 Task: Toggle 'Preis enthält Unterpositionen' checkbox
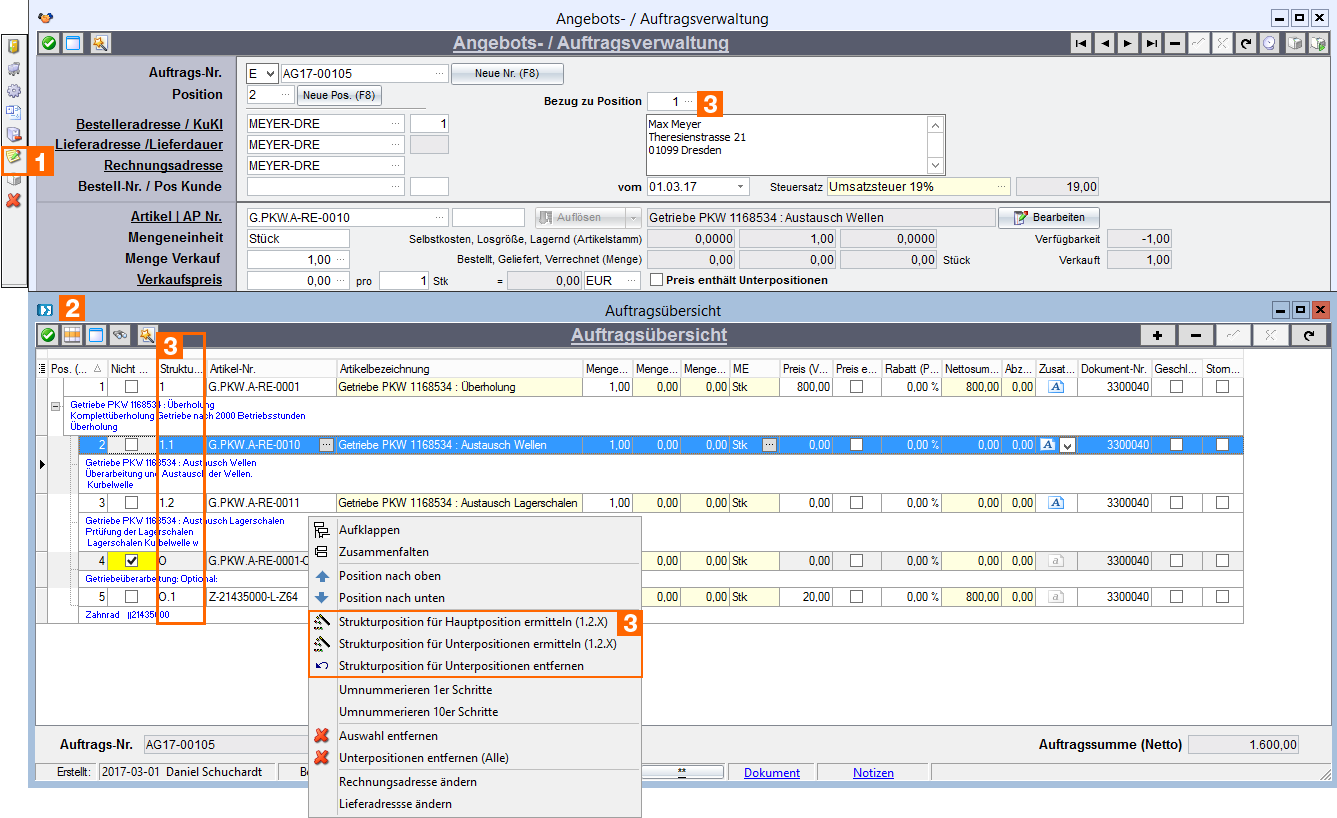point(656,280)
